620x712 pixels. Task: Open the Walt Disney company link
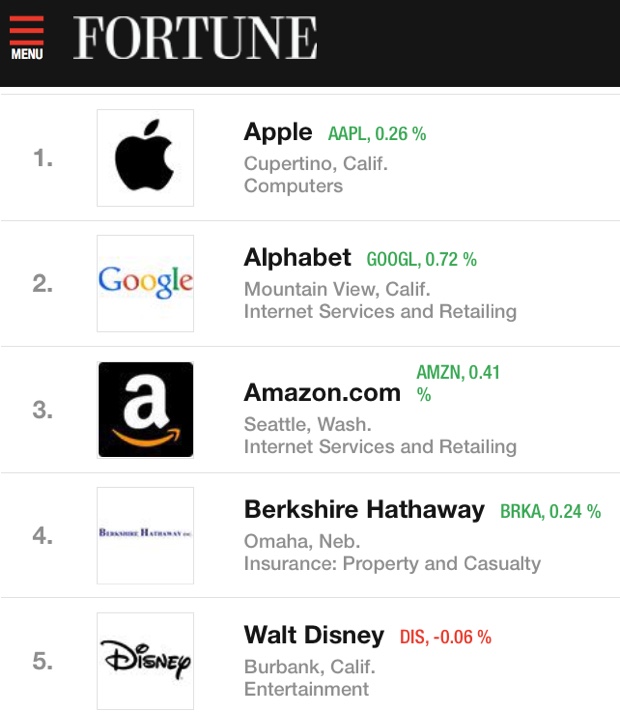coord(313,635)
